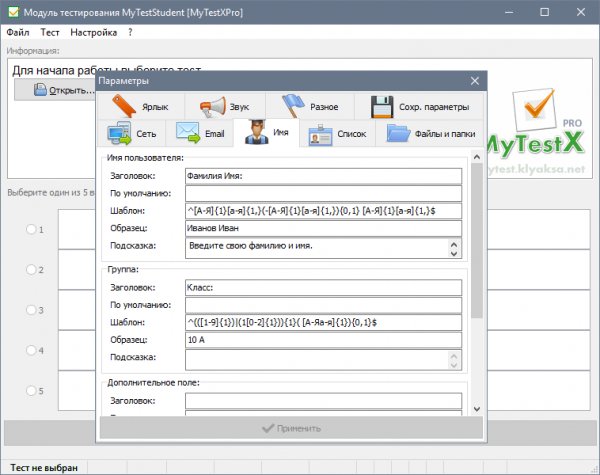Viewport: 600px width, 475px height.
Task: Open the Настройка menu
Action: click(x=94, y=33)
